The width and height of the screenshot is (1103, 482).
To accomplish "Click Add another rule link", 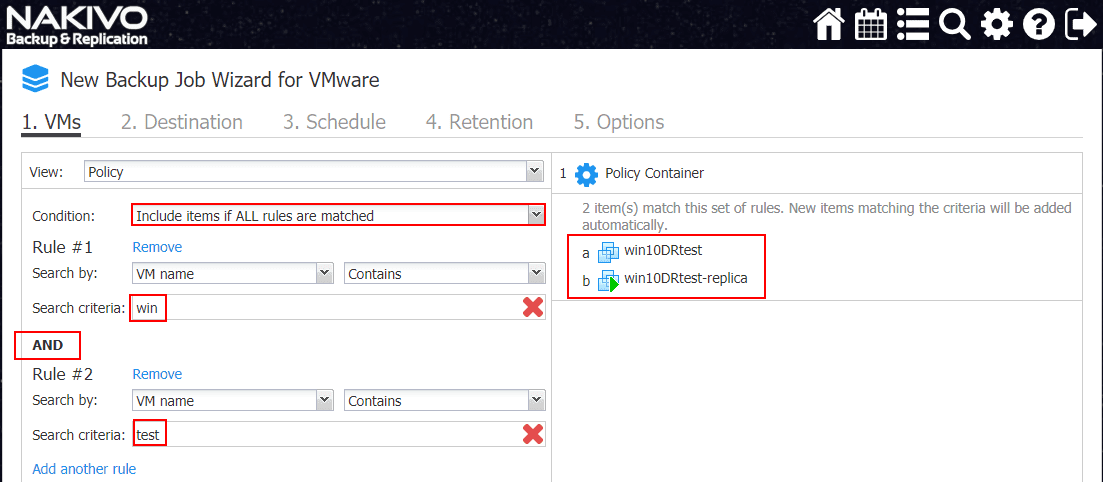I will pos(84,469).
